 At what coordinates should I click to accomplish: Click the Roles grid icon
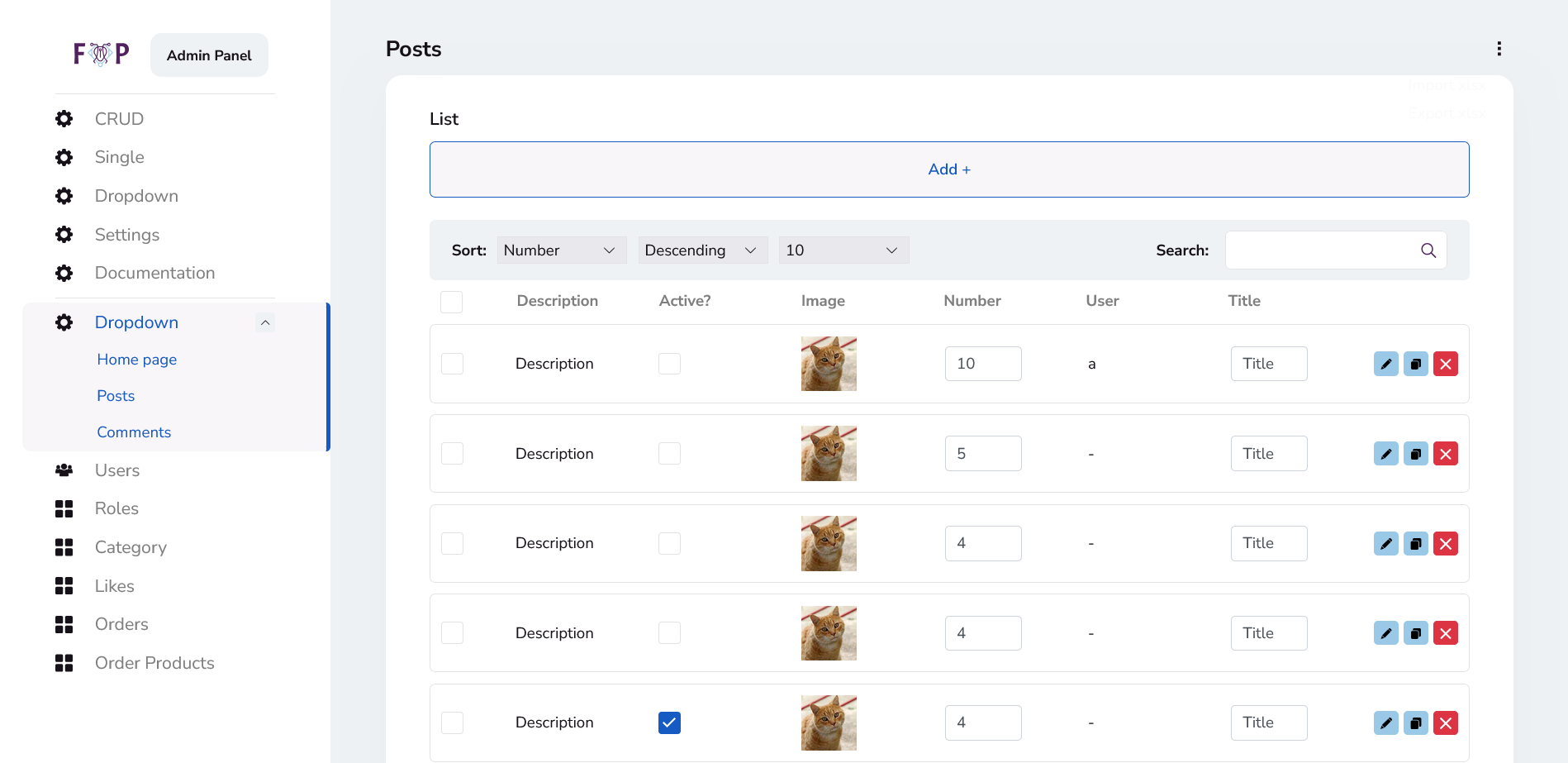point(64,508)
